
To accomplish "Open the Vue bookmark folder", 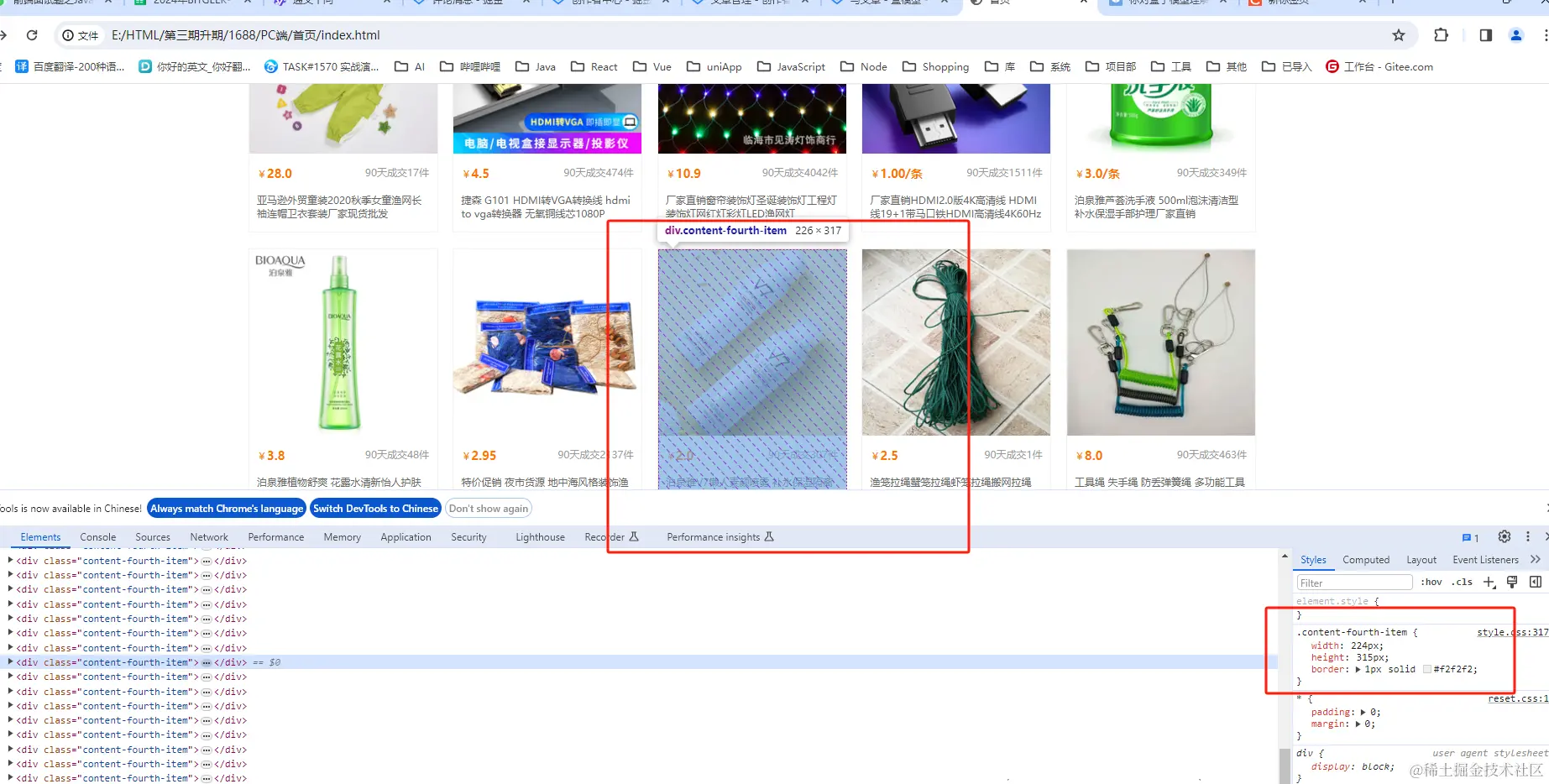I will pyautogui.click(x=652, y=66).
